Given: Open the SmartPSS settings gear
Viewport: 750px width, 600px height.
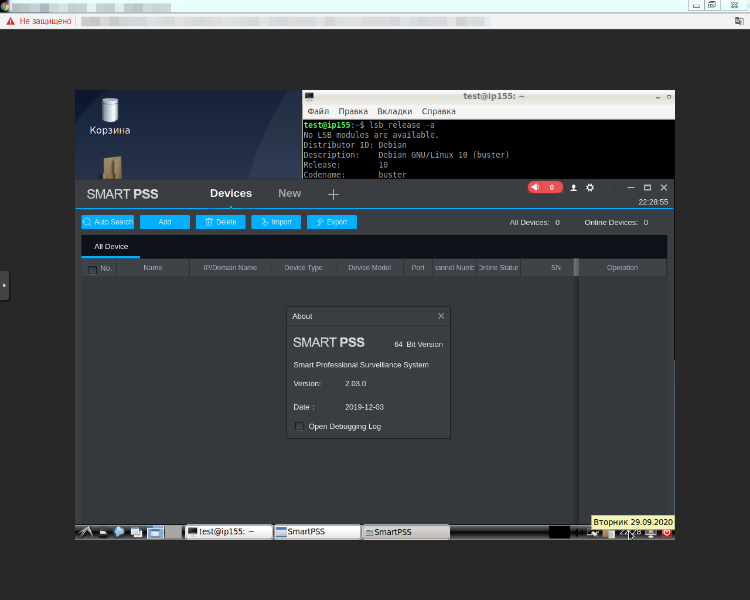Looking at the screenshot, I should coord(590,188).
